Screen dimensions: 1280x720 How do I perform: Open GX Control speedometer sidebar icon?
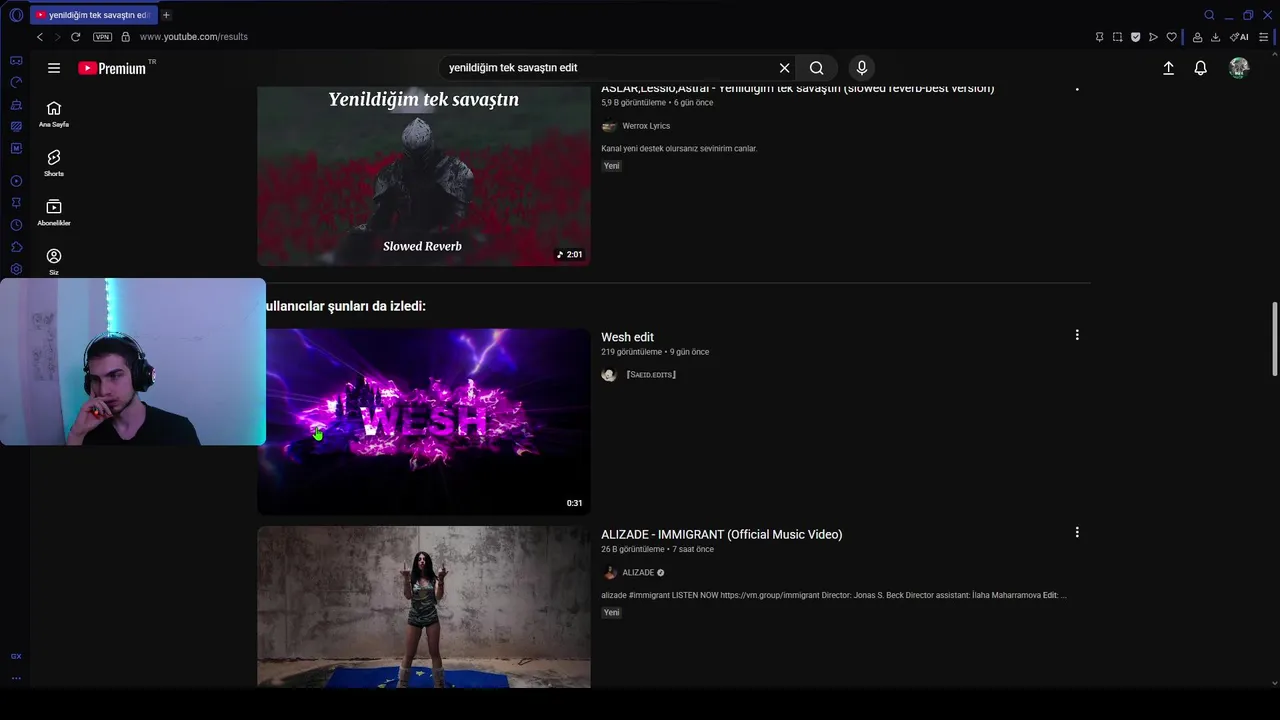pos(16,82)
